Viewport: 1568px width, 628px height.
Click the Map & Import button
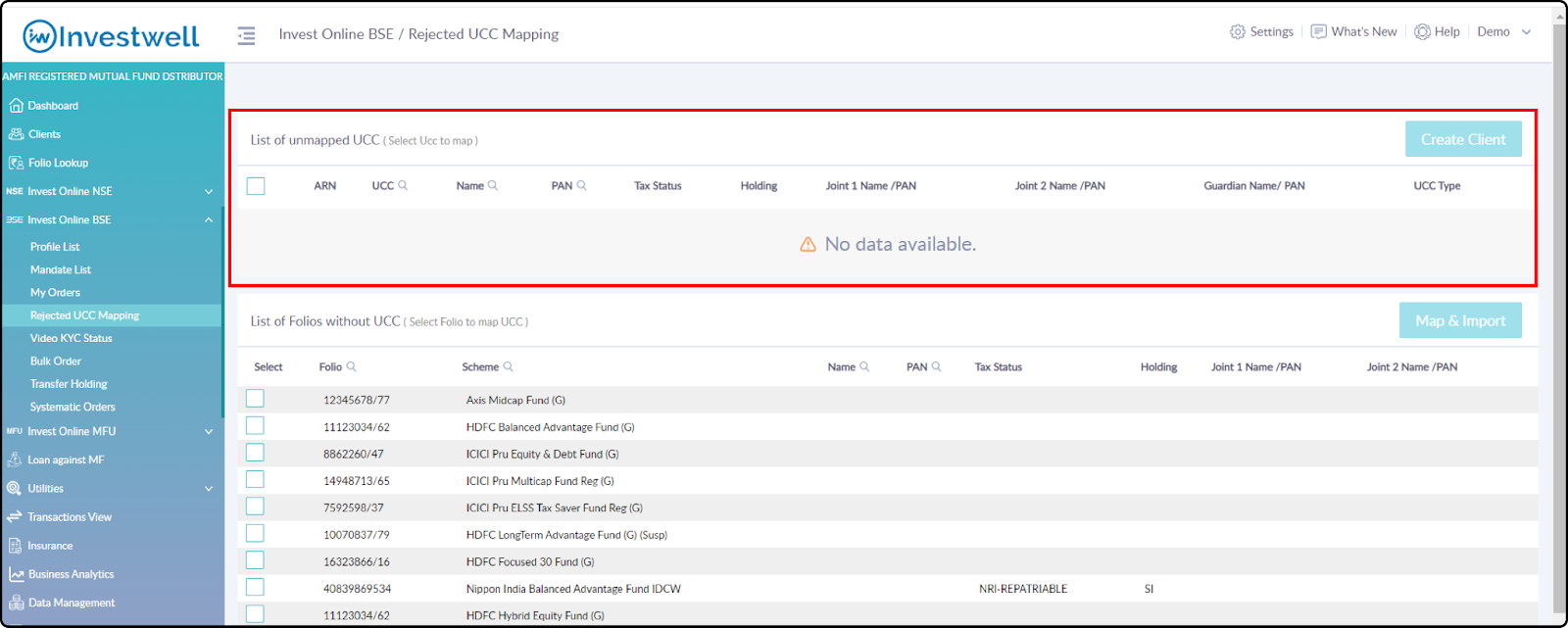(x=1460, y=320)
